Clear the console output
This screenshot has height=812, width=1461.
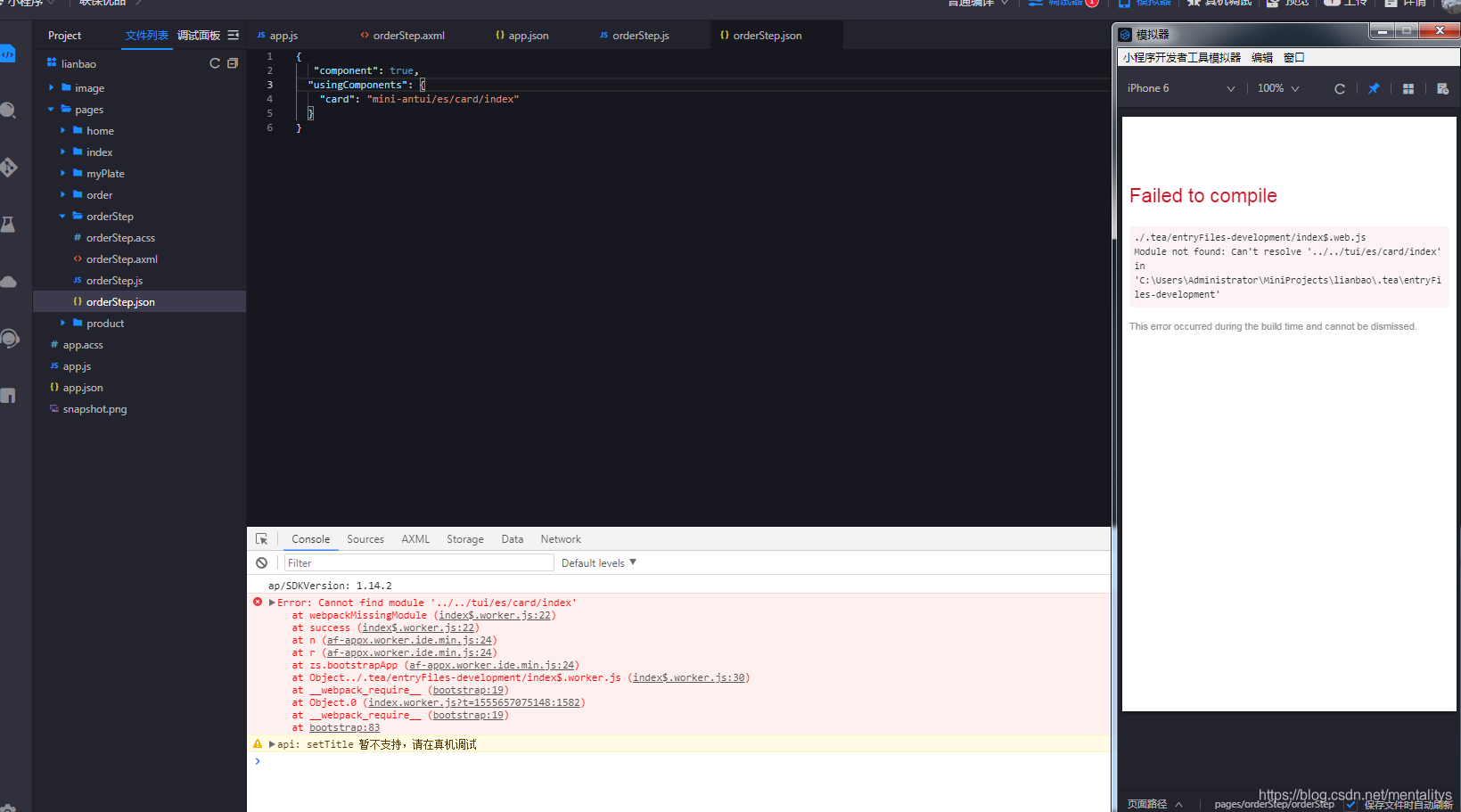click(261, 562)
